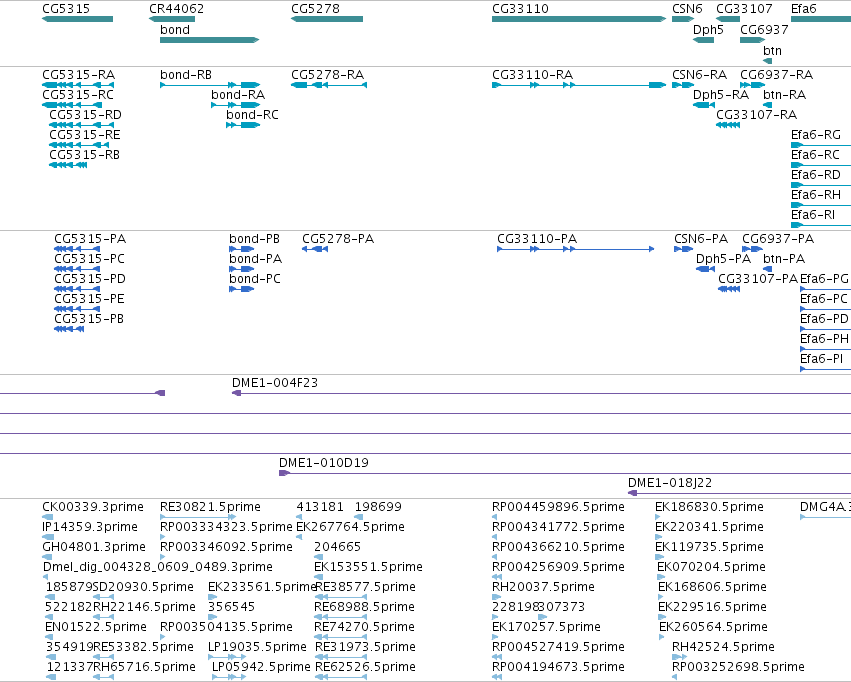Viewport: 851px width, 682px height.
Task: Select BAC clone DME1-004F23
Action: 541,393
